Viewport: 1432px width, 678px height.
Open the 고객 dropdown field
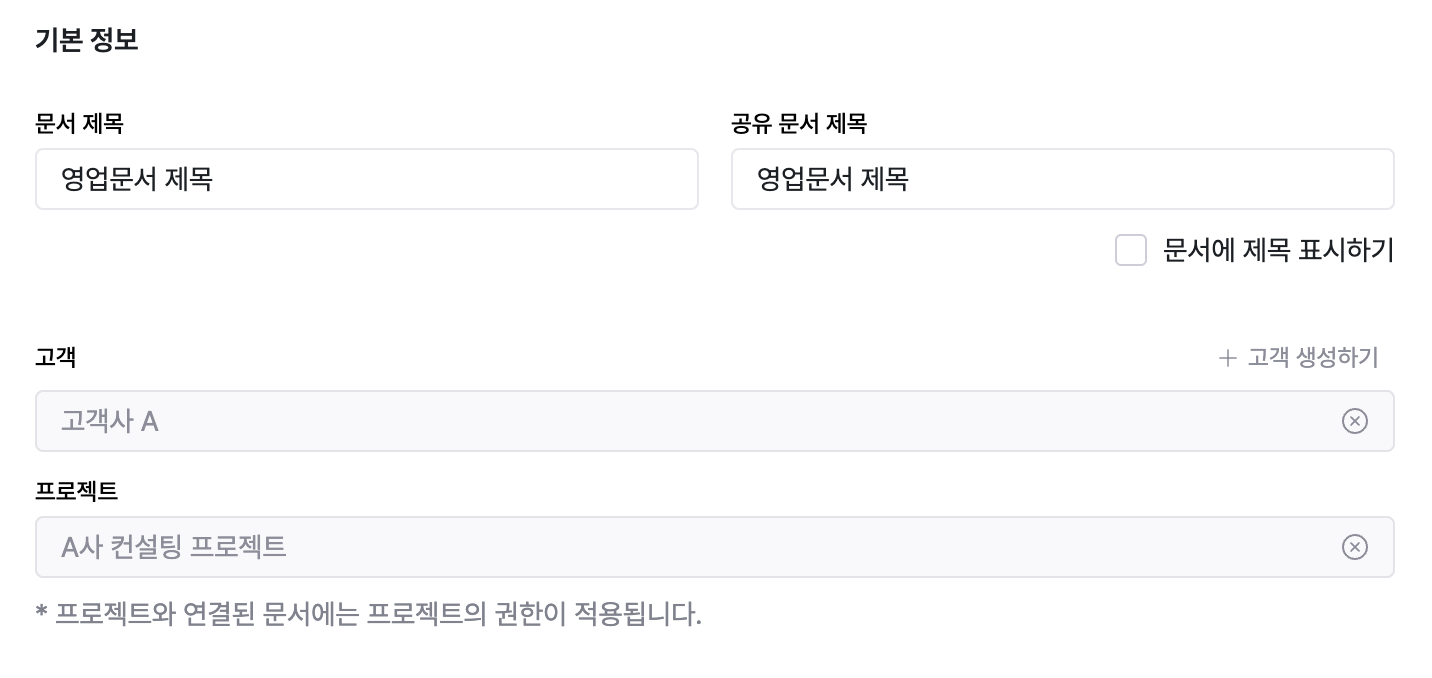pyautogui.click(x=690, y=421)
